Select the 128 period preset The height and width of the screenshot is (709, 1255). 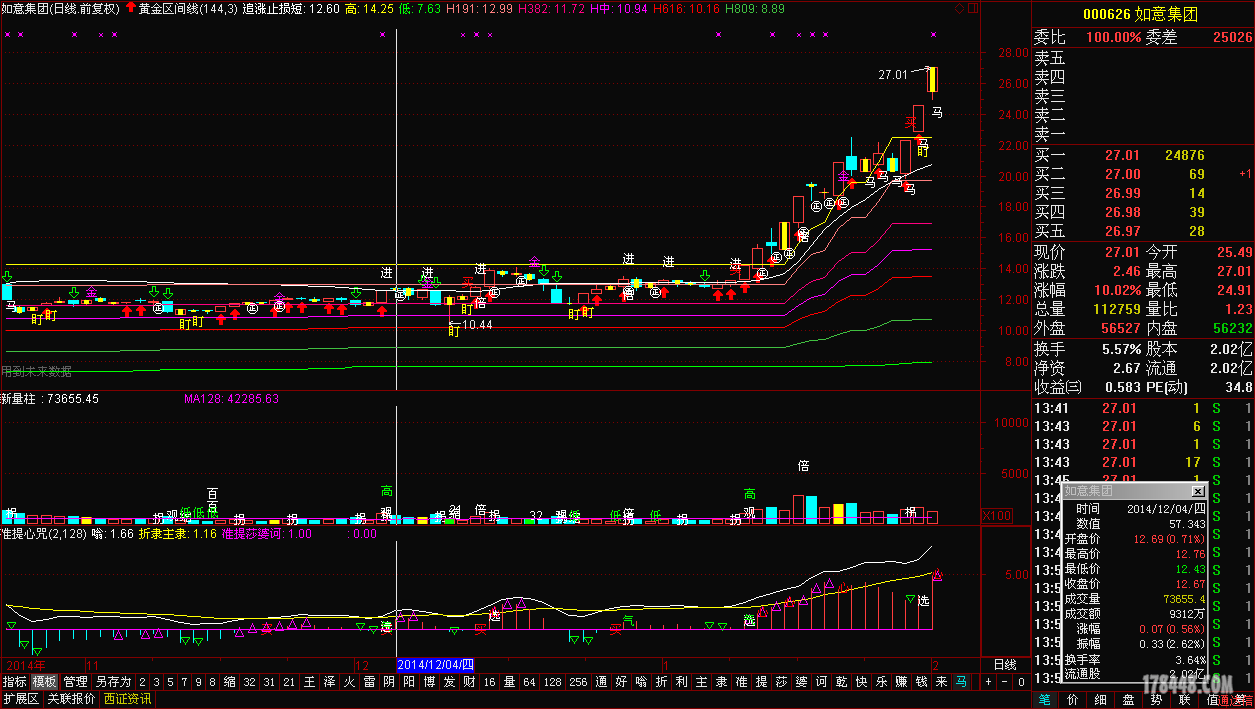(x=551, y=681)
